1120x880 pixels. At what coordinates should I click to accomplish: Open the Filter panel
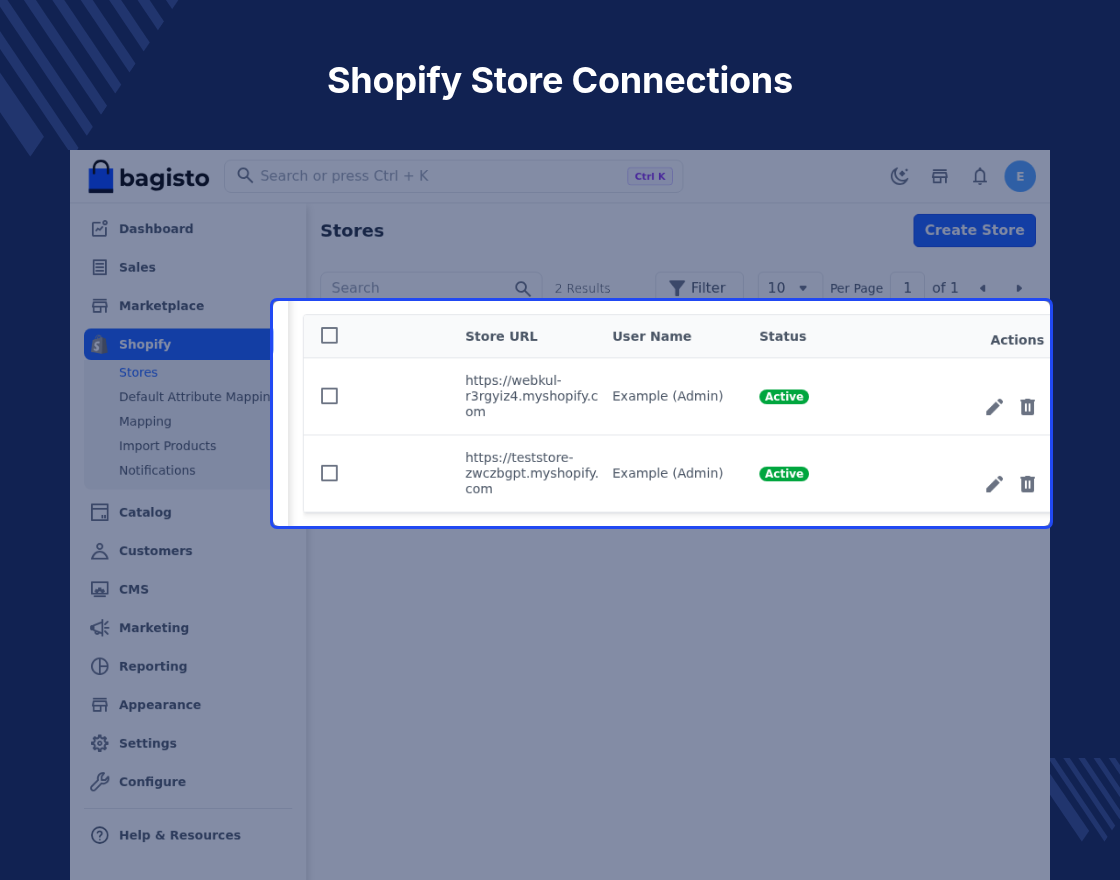pyautogui.click(x=699, y=288)
